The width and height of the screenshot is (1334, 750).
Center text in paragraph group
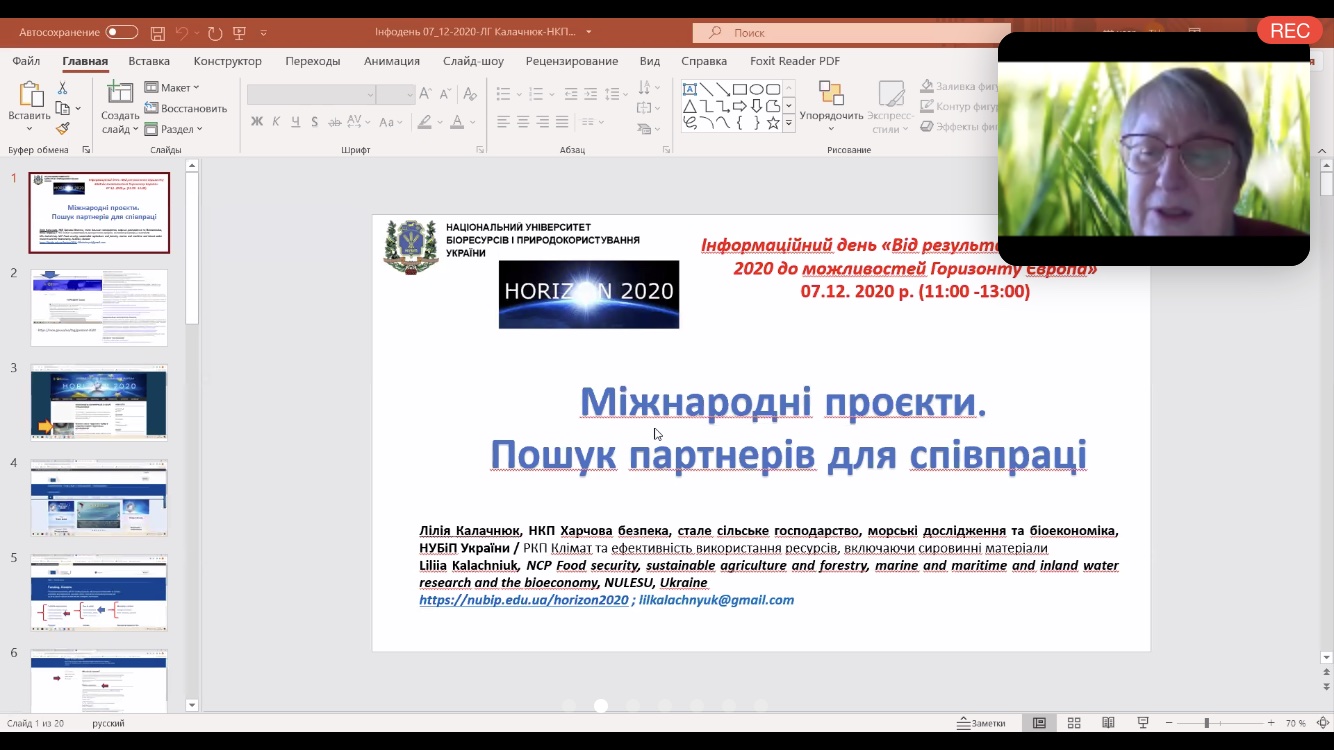point(523,122)
